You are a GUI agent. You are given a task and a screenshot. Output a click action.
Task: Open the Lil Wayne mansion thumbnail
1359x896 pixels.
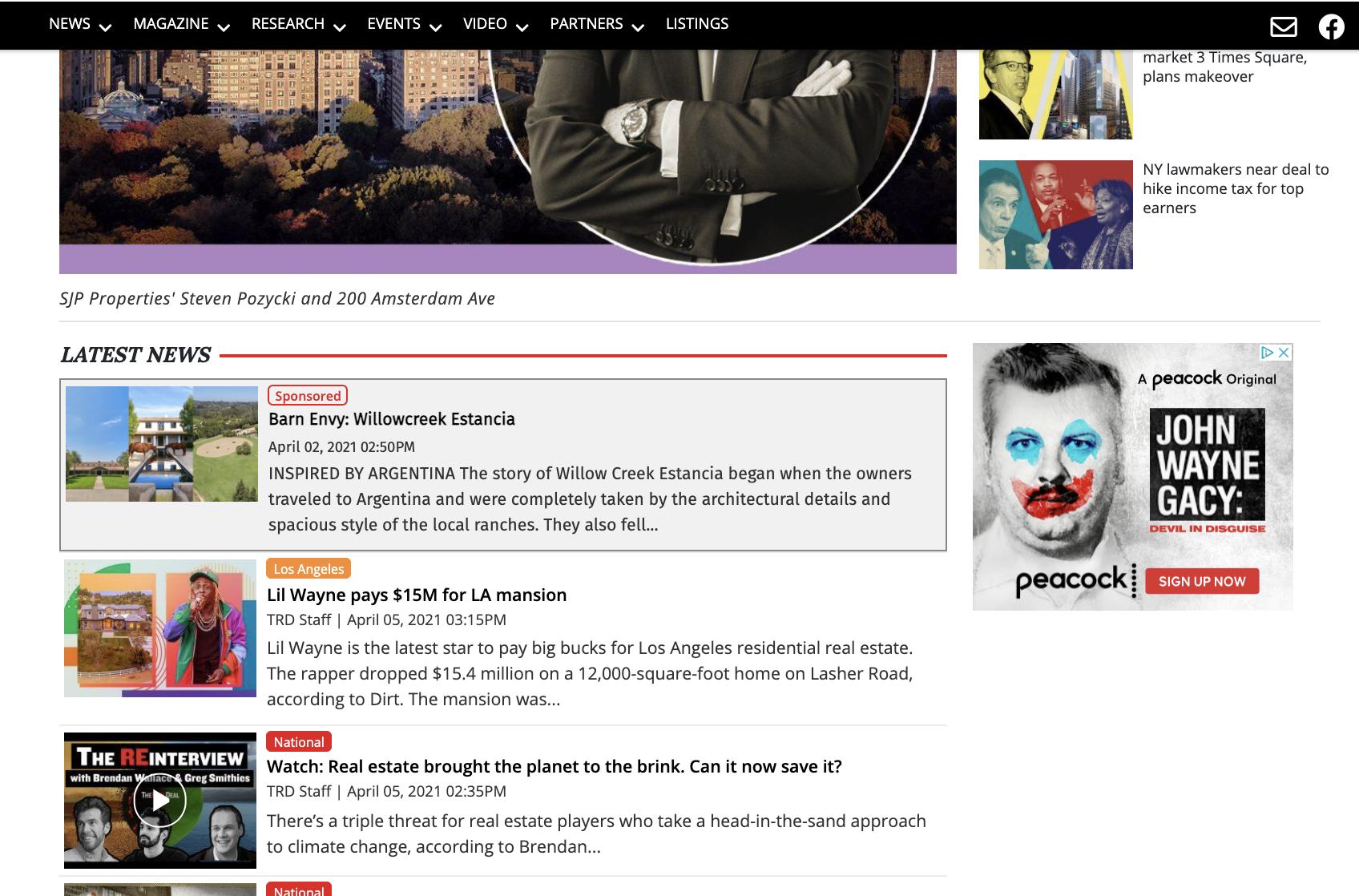[x=160, y=628]
